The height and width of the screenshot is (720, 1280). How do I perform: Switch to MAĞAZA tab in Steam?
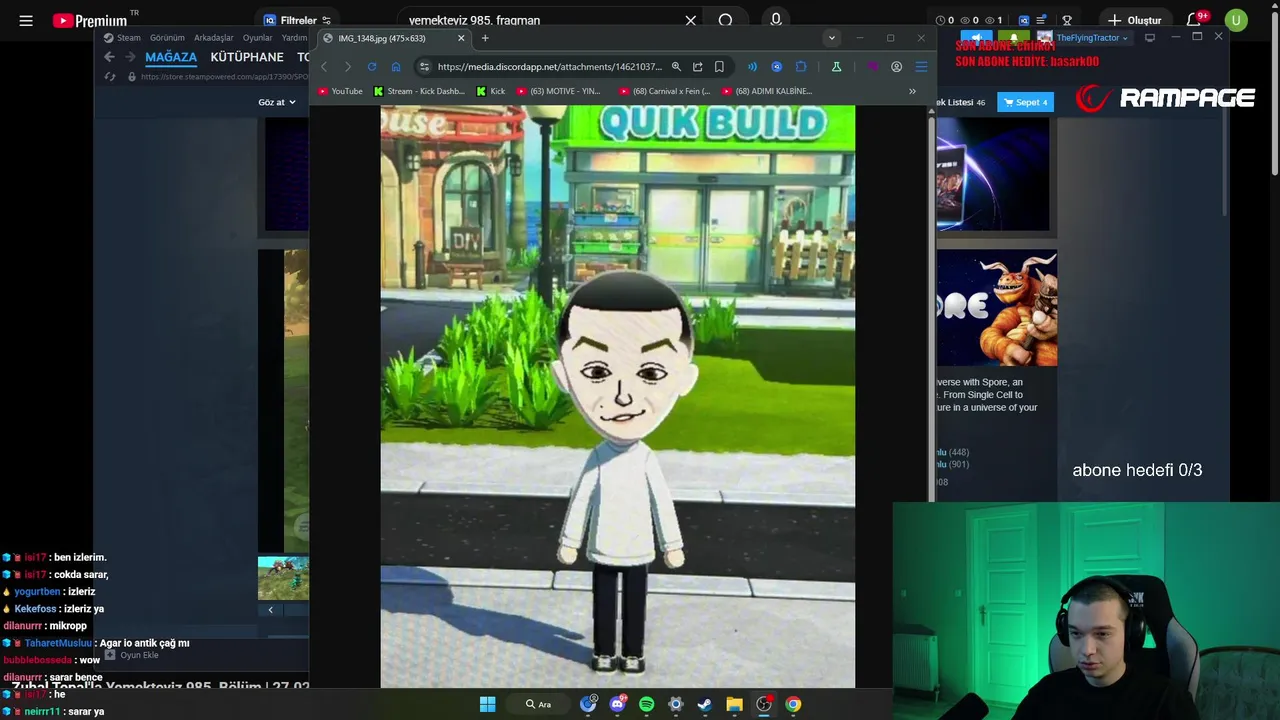tap(171, 57)
